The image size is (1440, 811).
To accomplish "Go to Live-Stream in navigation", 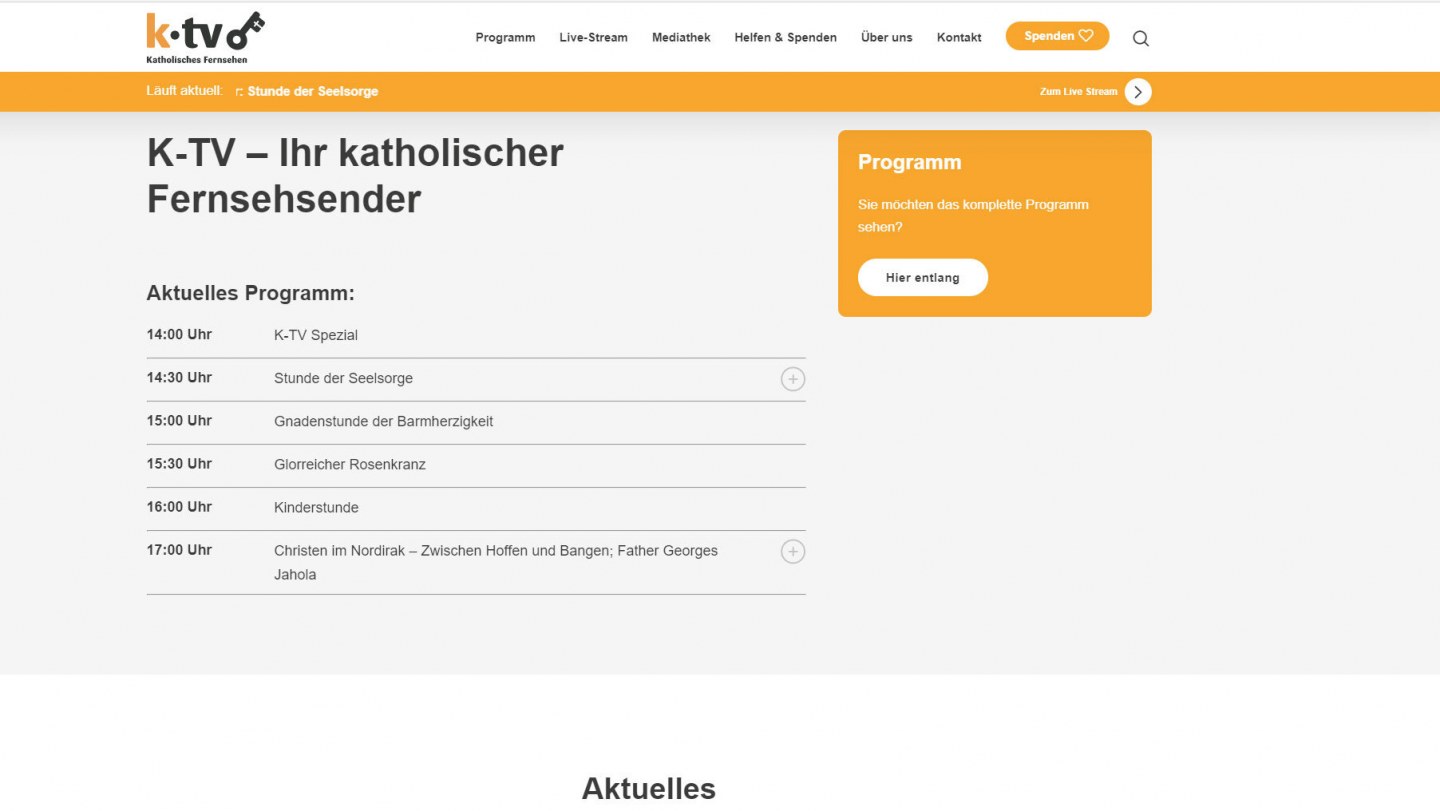I will pyautogui.click(x=593, y=38).
